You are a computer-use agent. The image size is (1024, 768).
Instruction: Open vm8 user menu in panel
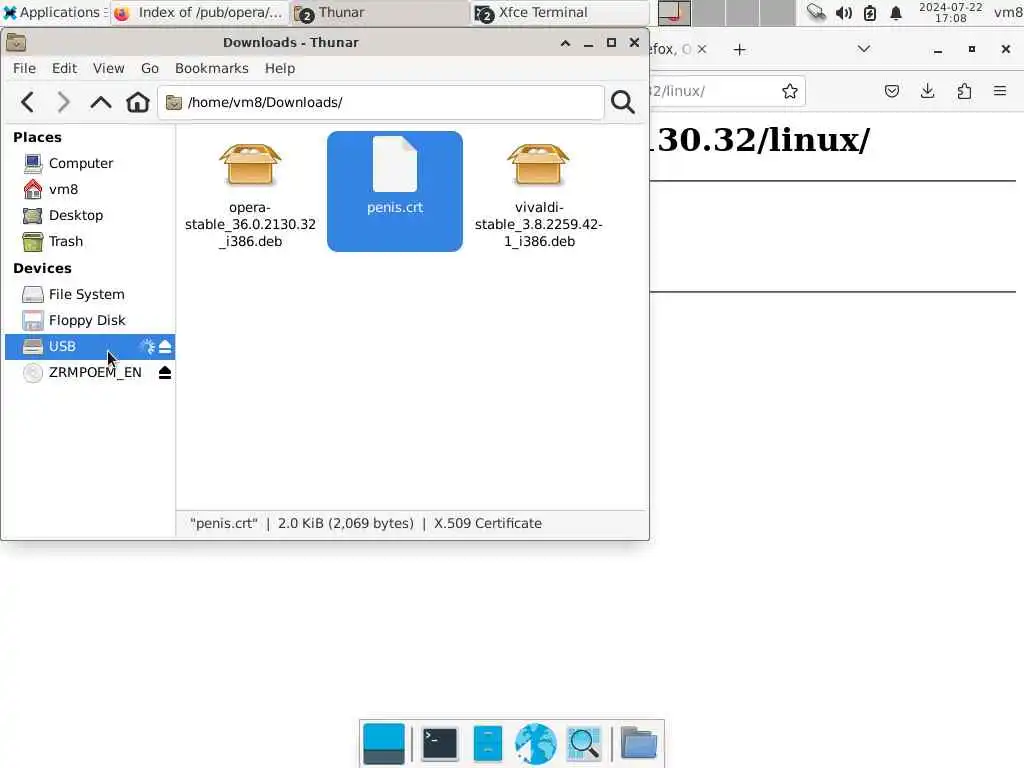point(1008,12)
